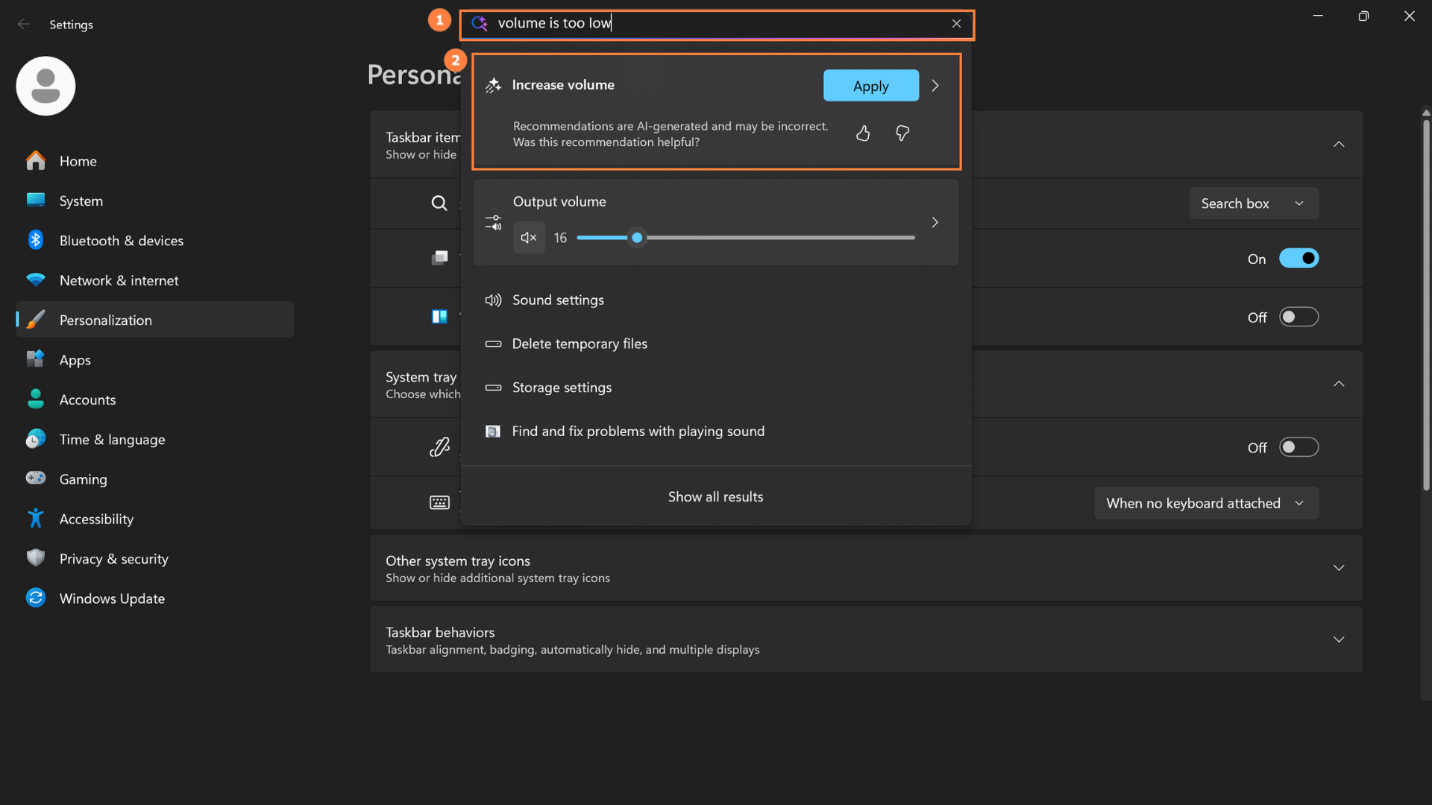1432x805 pixels.
Task: Click the user profile avatar
Action: click(x=46, y=86)
